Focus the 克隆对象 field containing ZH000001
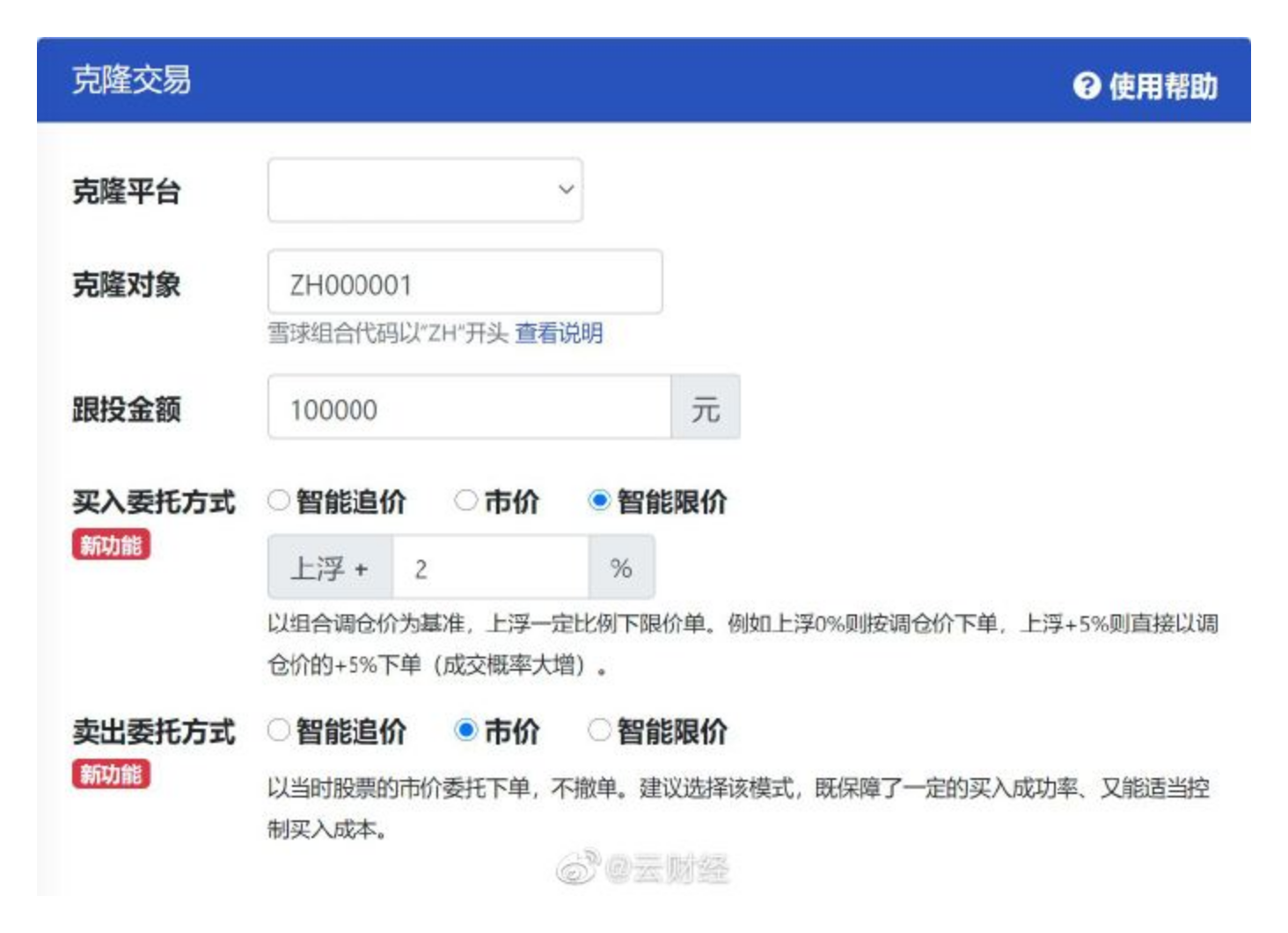The image size is (1288, 933). 465,283
